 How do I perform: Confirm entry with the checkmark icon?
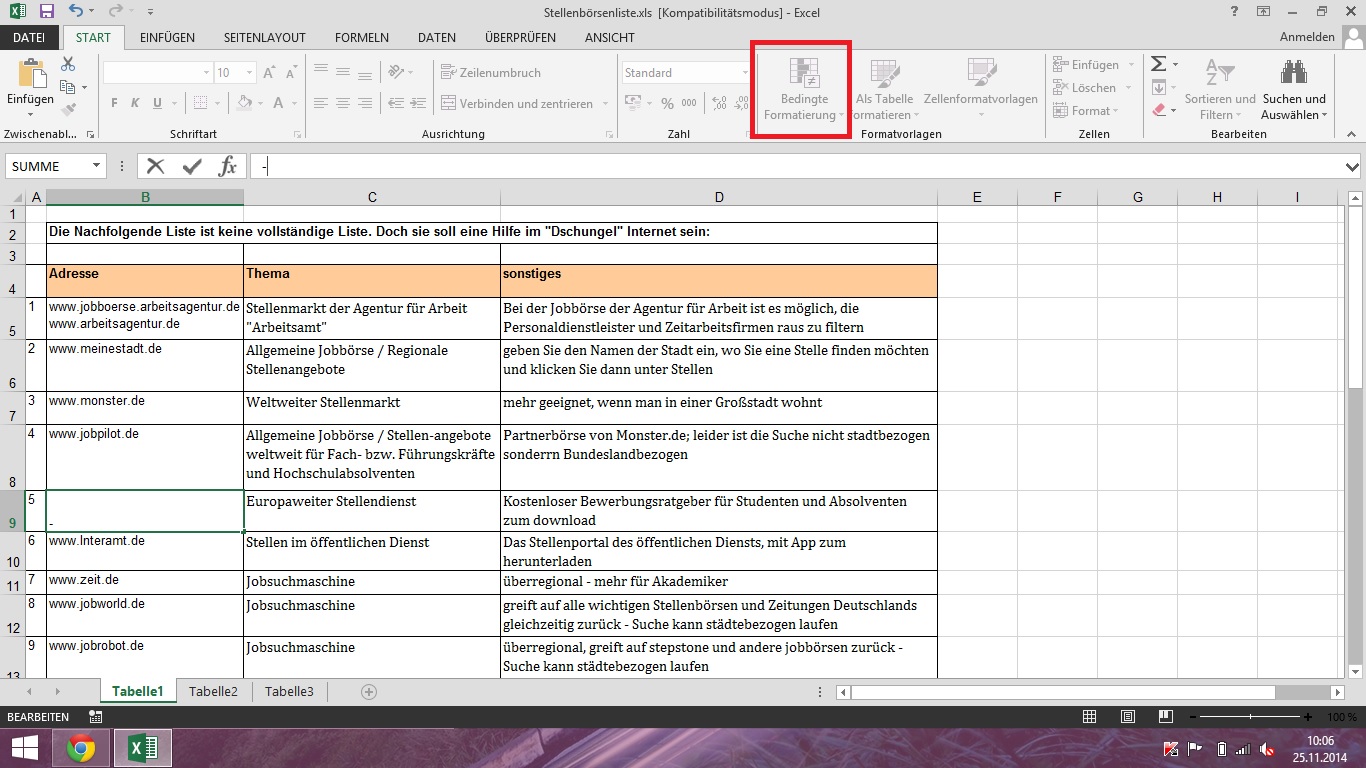[x=192, y=166]
